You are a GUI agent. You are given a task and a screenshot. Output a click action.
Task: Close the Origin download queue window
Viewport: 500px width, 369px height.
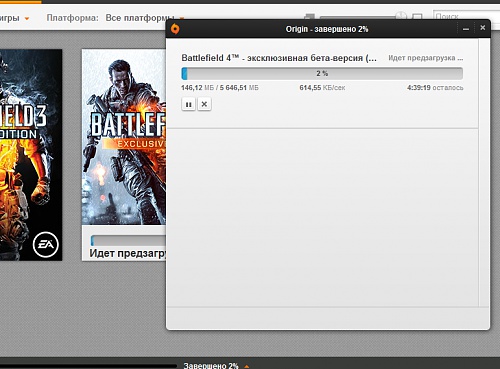pos(483,28)
